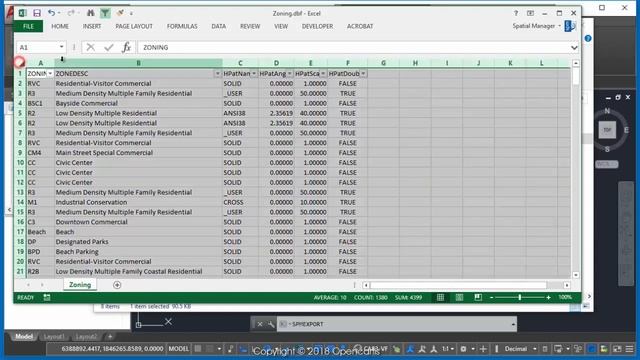Open AutoCAD status bar customization menu
Screen dimensions: 640x360
click(x=630, y=349)
